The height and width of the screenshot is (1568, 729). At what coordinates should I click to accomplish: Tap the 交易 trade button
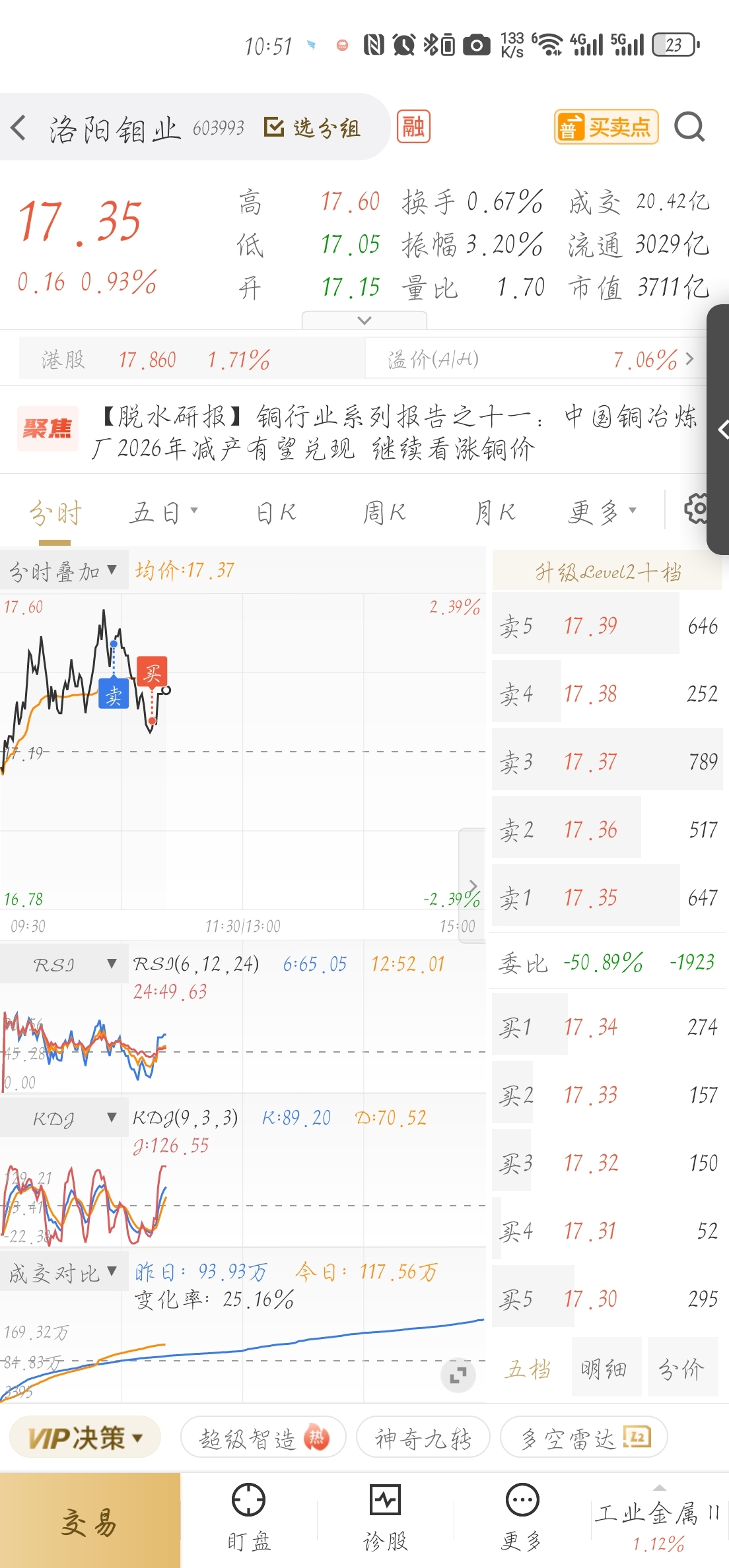point(90,1520)
